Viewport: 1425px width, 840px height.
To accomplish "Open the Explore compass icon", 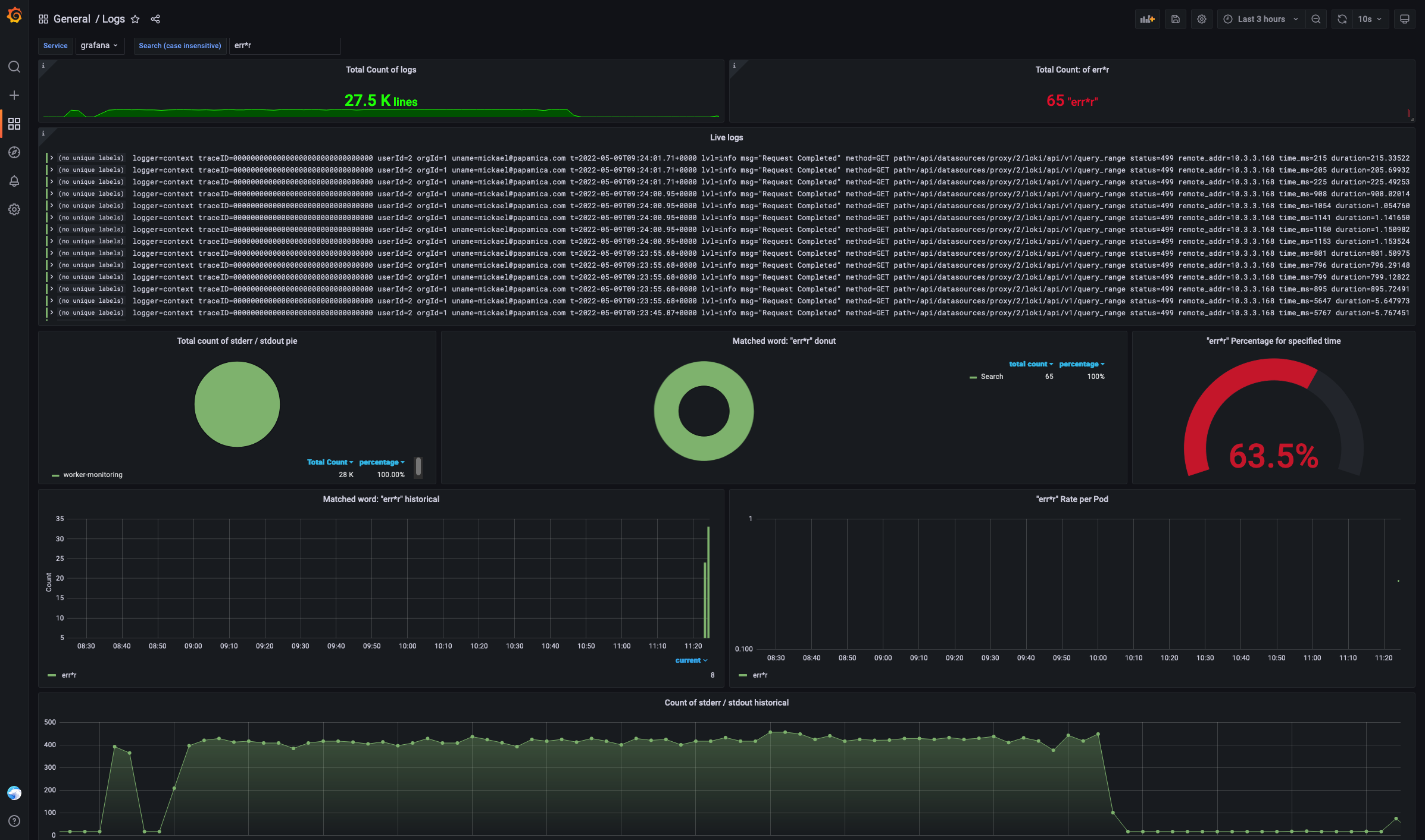I will pos(14,152).
